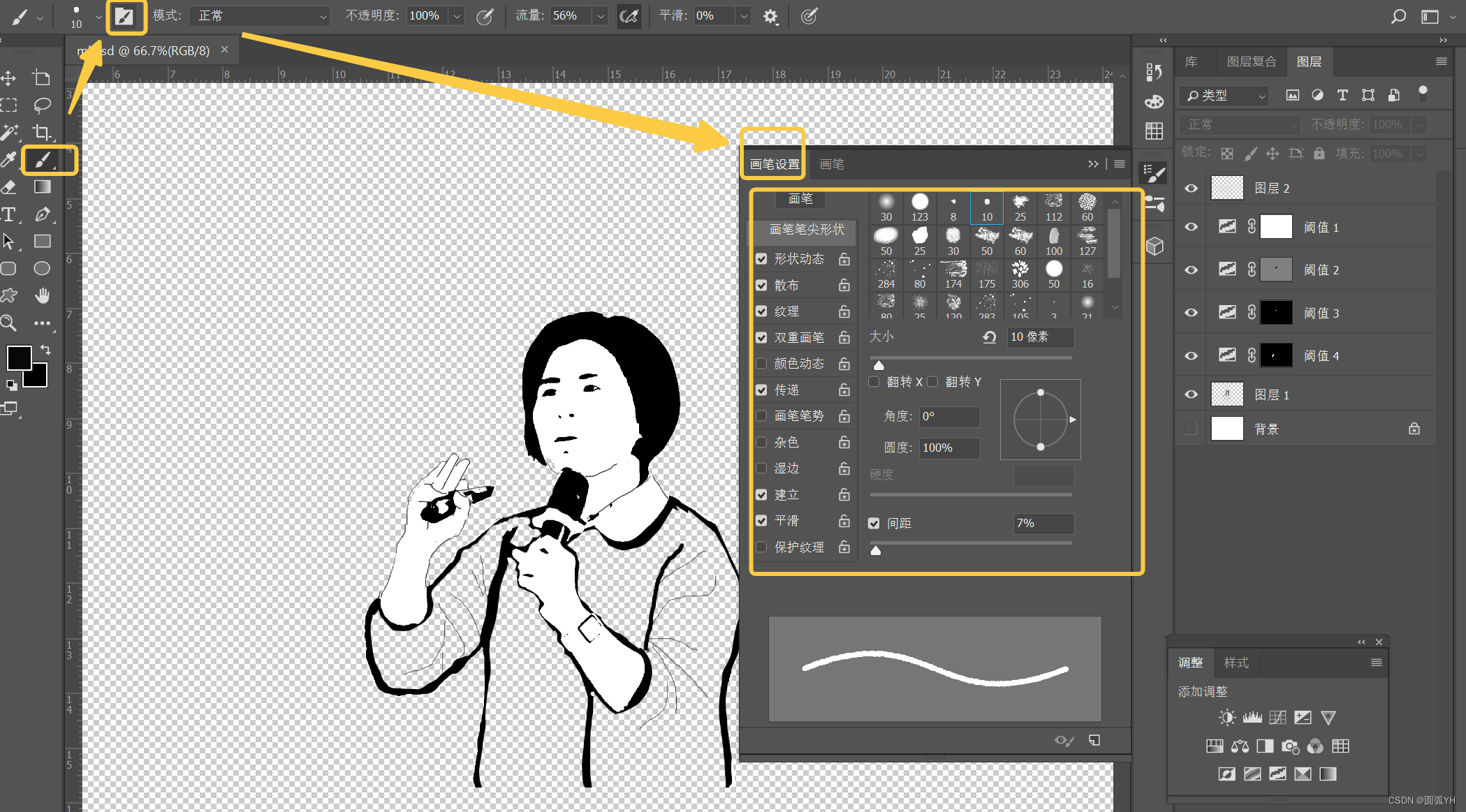Switch to the 画笔 tab

[x=833, y=163]
